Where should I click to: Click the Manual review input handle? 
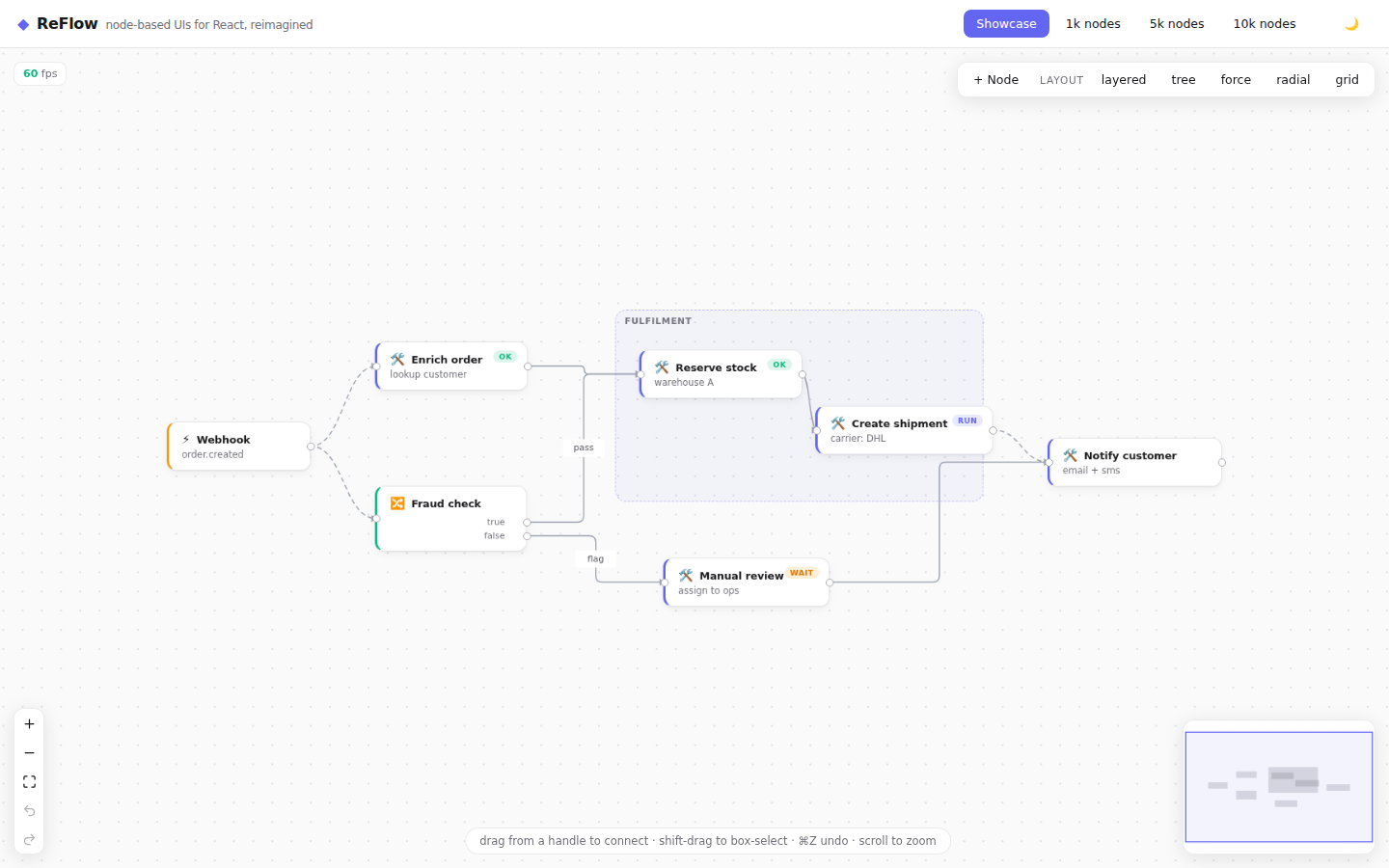[665, 583]
